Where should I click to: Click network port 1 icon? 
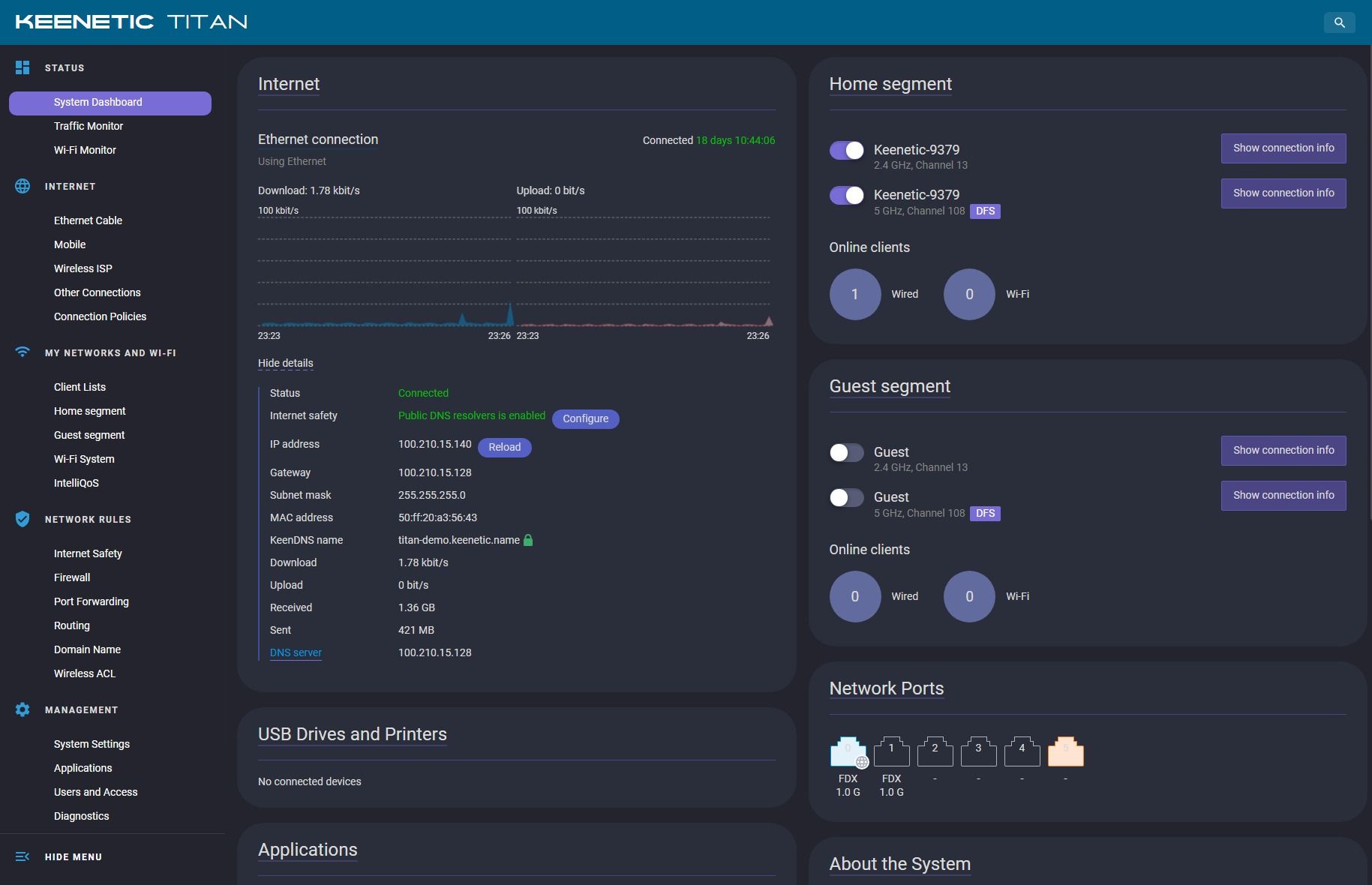(x=891, y=751)
